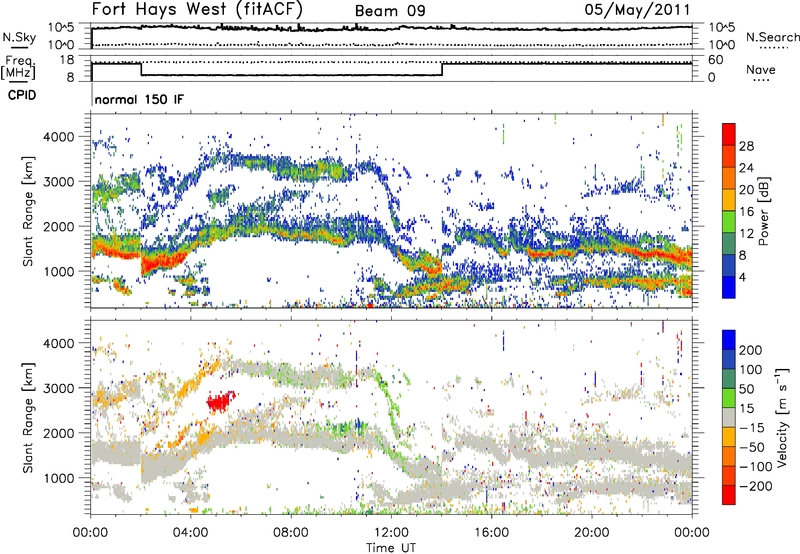Click the red segment of the power color bar
Image resolution: width=800 pixels, height=554 pixels.
(729, 134)
